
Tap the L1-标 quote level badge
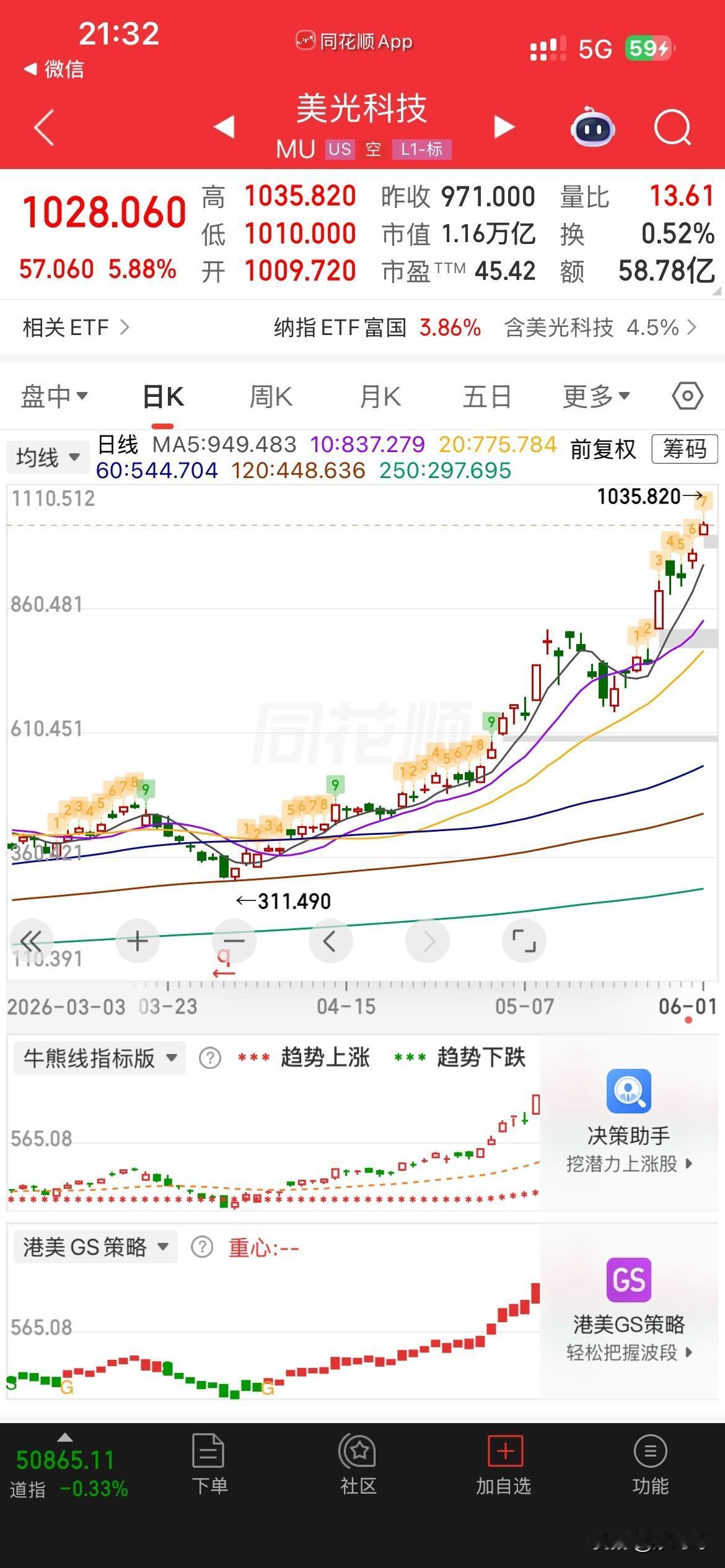(421, 149)
